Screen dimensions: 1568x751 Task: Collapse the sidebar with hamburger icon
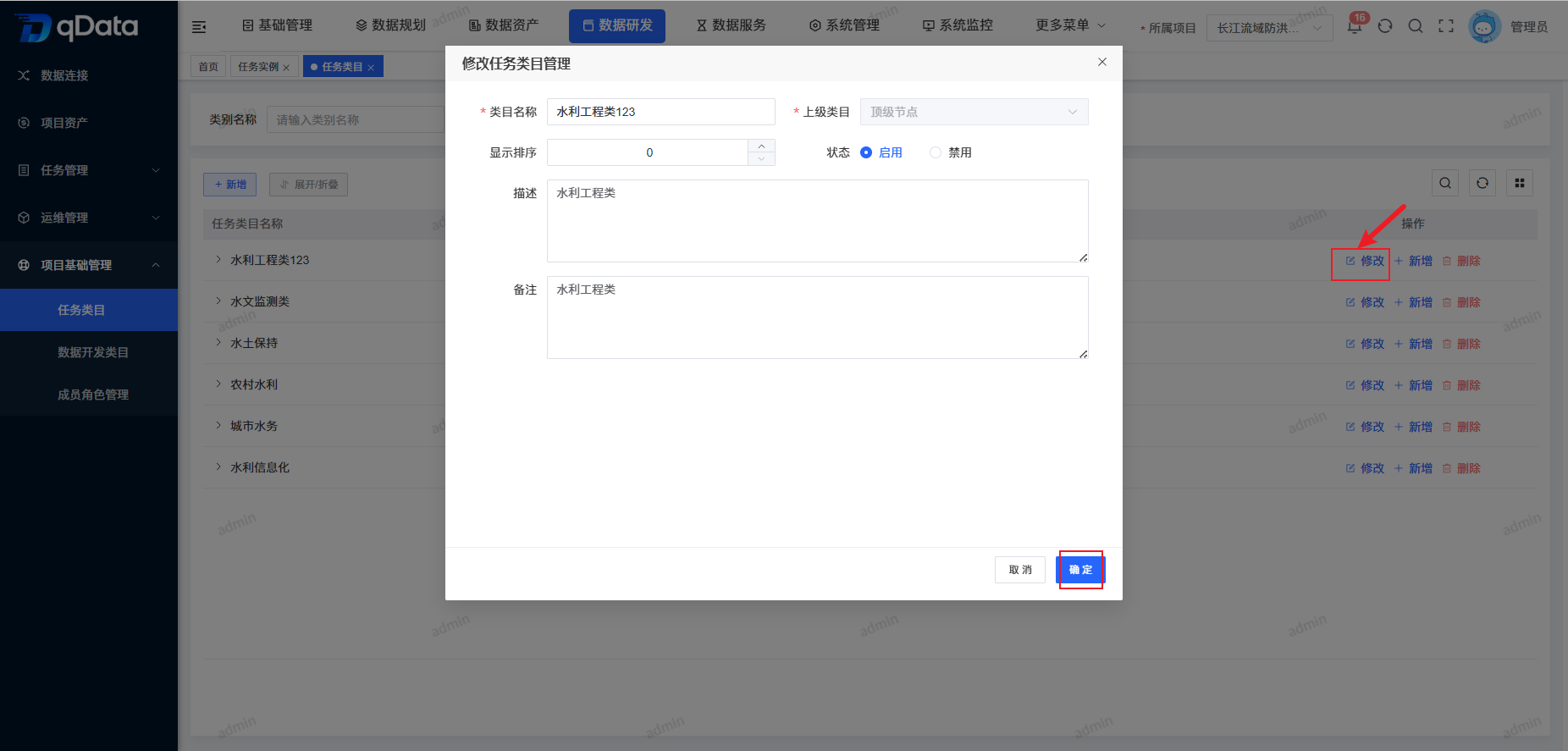(199, 27)
